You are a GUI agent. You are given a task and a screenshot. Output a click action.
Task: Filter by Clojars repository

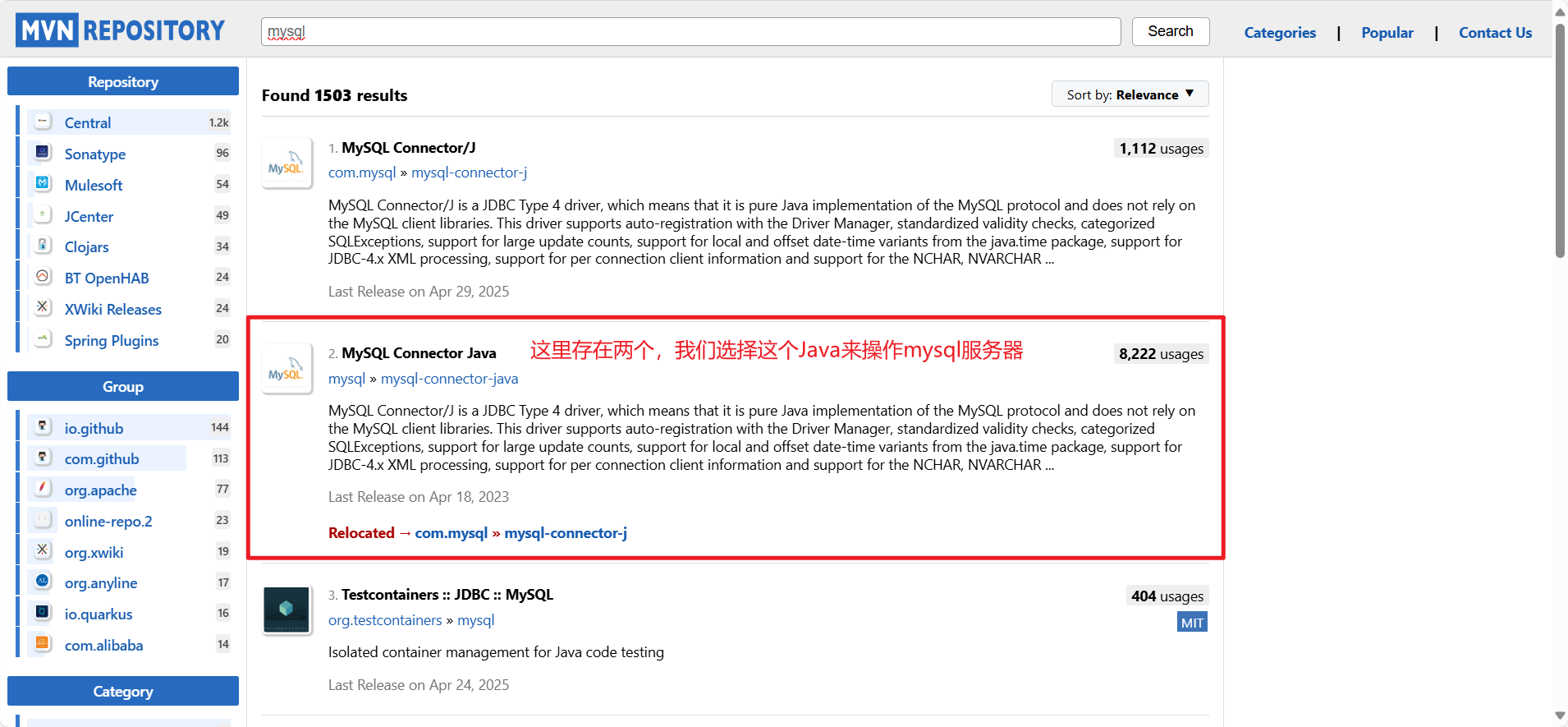pyautogui.click(x=86, y=246)
